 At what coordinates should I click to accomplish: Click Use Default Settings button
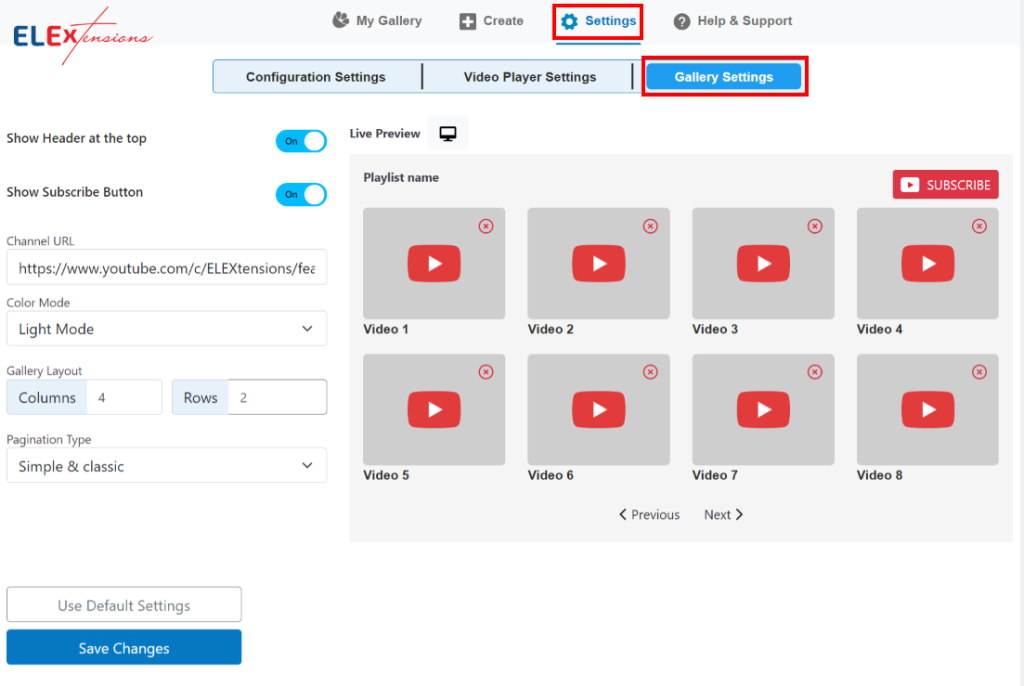(124, 605)
